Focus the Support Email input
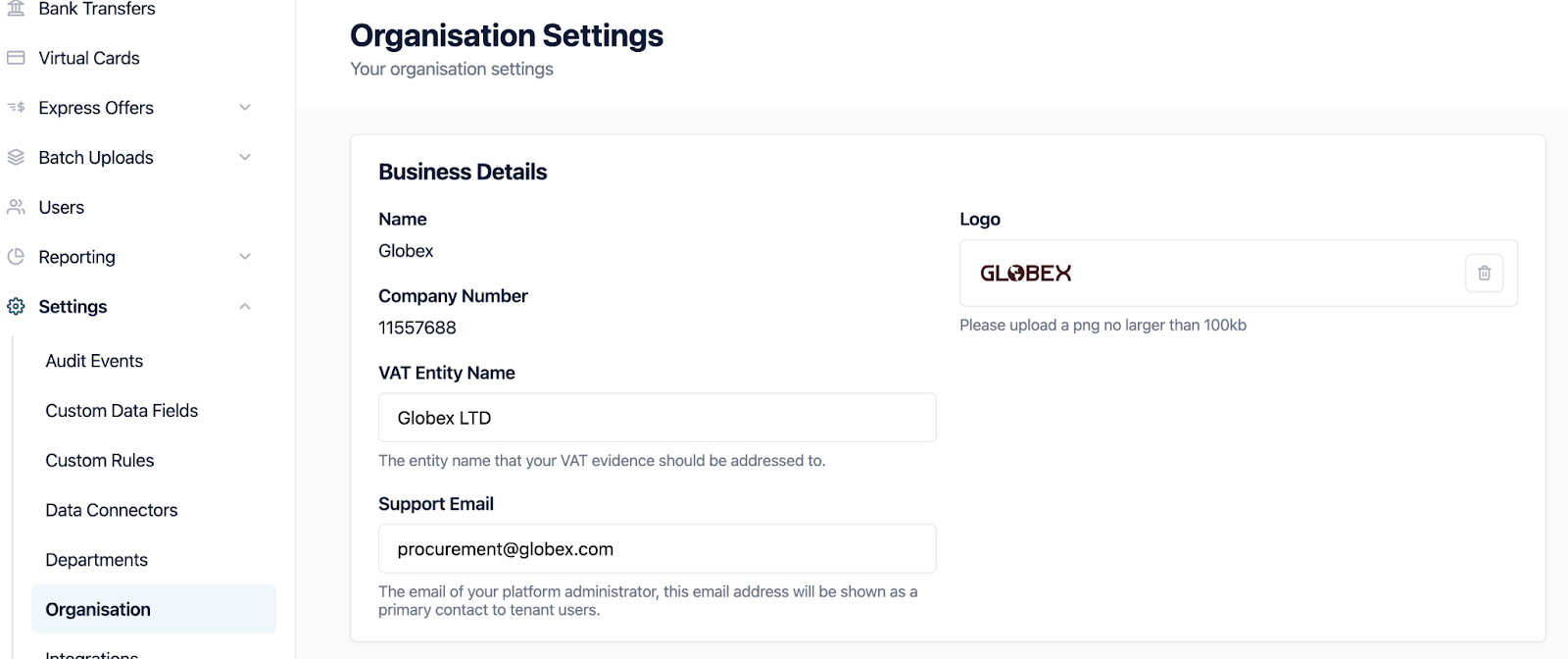This screenshot has height=659, width=1568. (657, 549)
